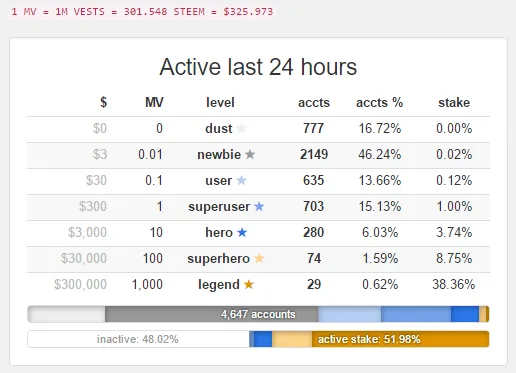Click the 'superhero' level label
Screen dimensions: 516x373
click(x=218, y=259)
